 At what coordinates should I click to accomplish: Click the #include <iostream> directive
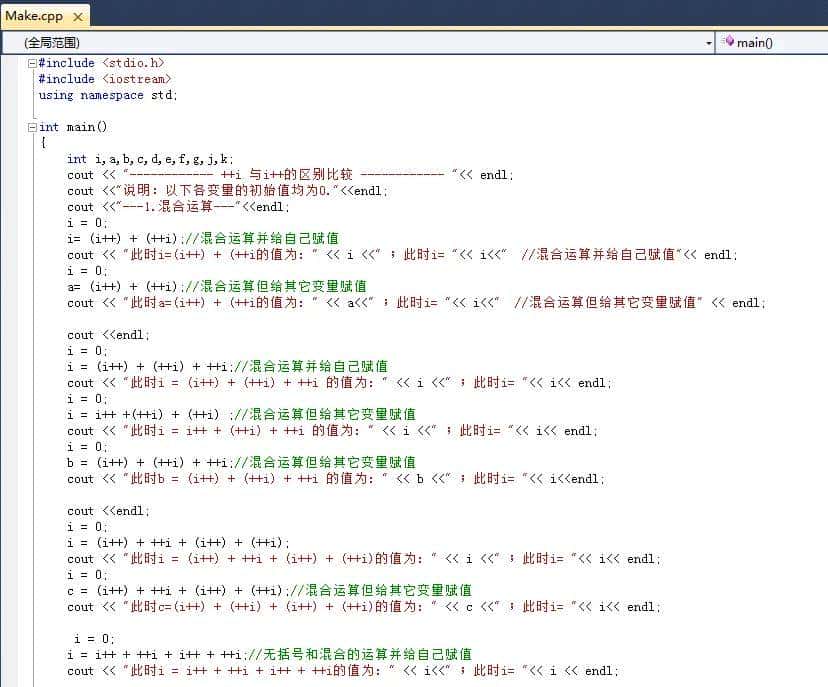coord(105,78)
